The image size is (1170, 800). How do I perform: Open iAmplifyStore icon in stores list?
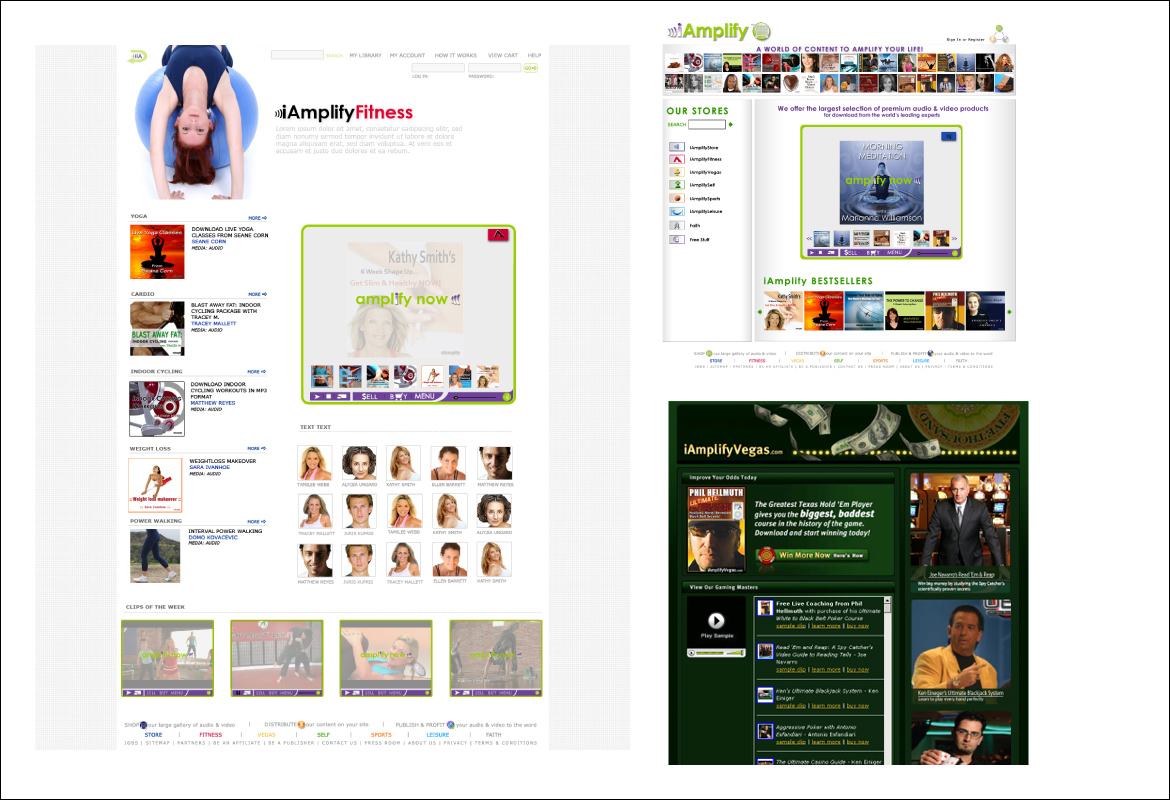(676, 147)
